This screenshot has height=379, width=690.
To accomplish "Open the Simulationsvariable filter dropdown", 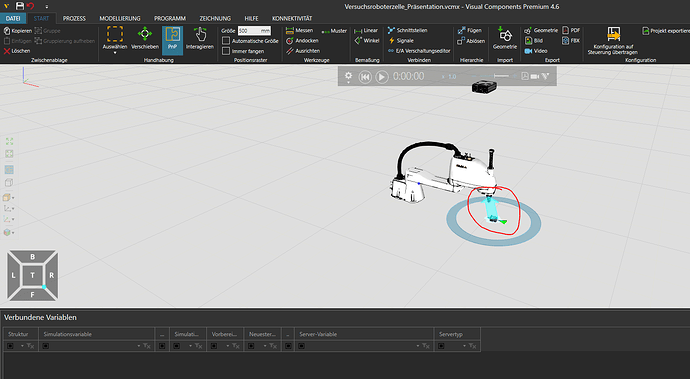I will [139, 346].
